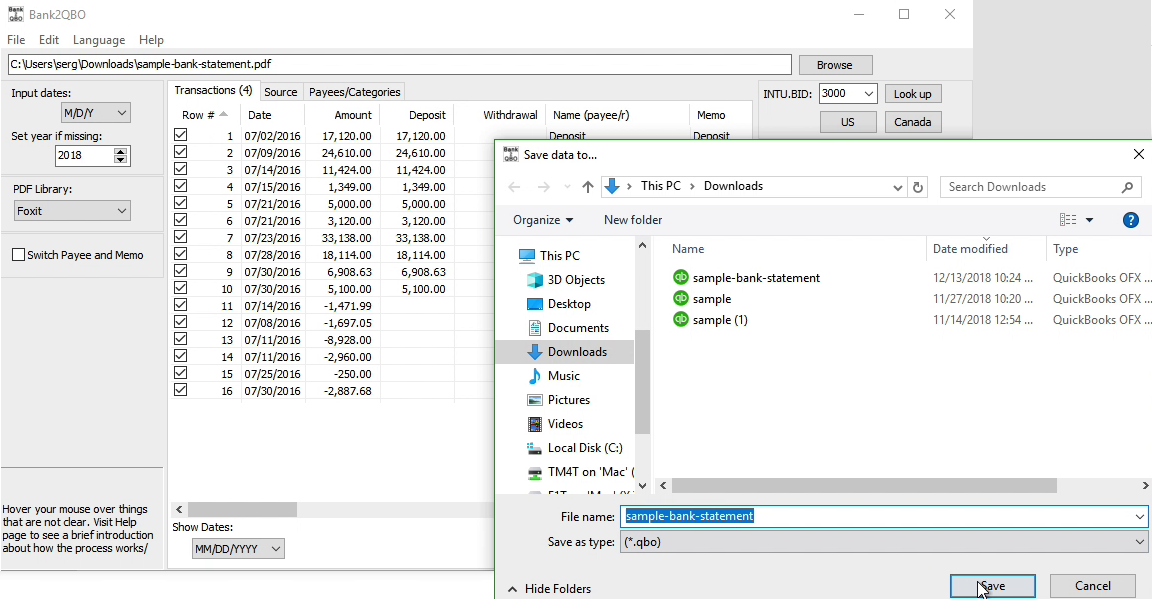Open the Save as type dropdown
Viewport: 1152px width, 599px height.
point(884,542)
